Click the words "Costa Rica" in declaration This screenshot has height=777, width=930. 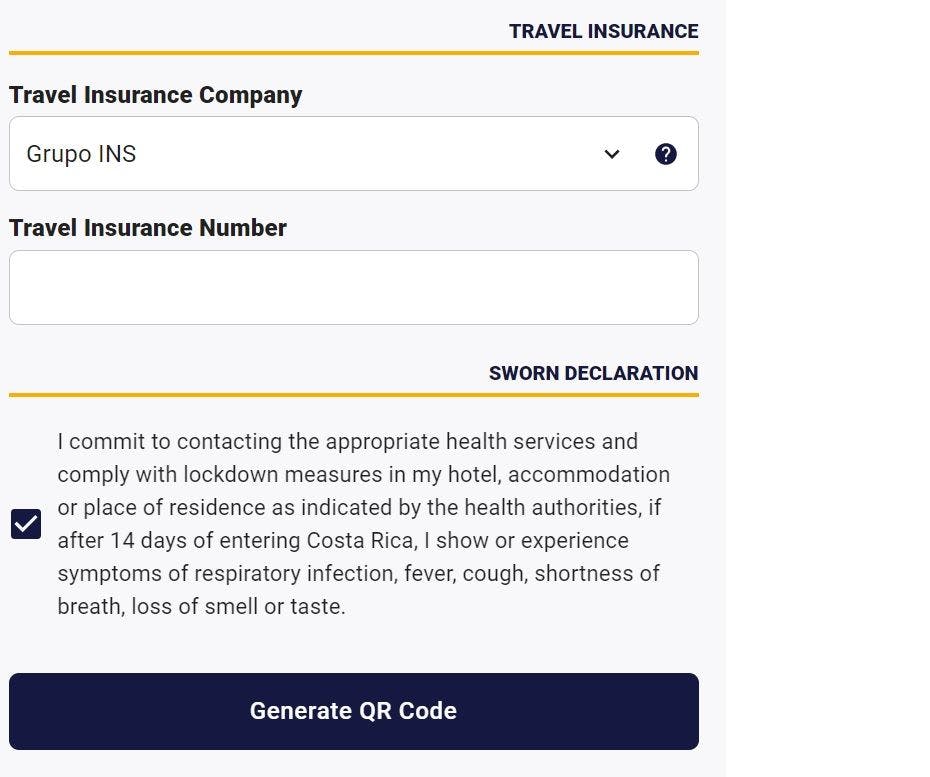coord(359,540)
